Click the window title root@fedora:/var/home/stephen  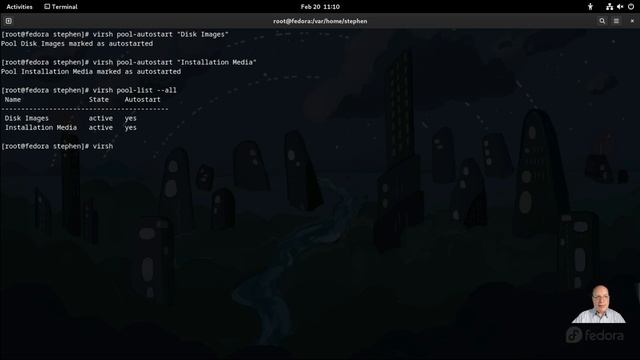320,21
